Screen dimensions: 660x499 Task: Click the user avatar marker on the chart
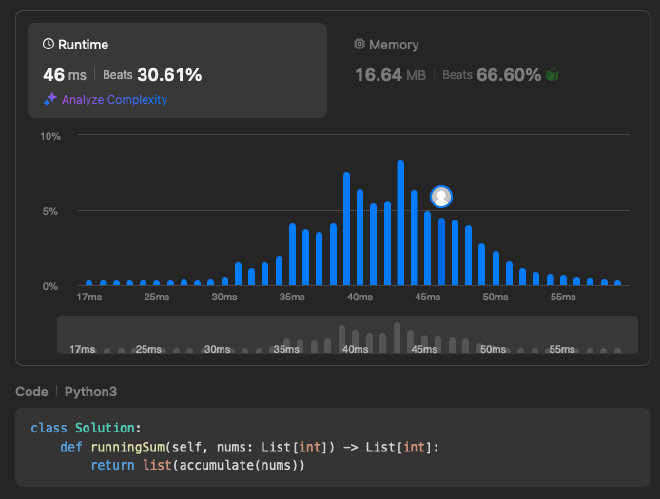(441, 196)
